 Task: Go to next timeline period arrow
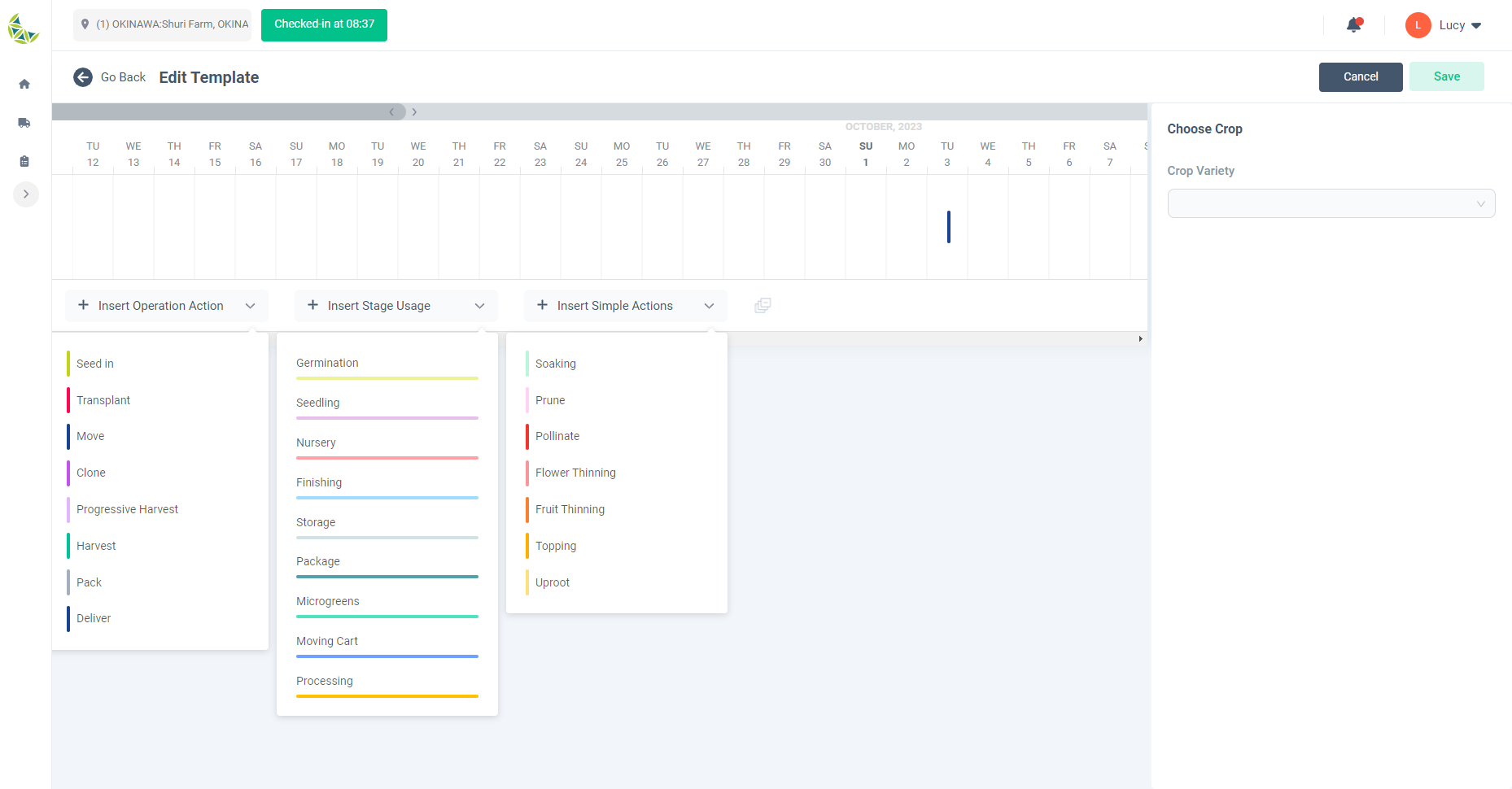pos(414,112)
